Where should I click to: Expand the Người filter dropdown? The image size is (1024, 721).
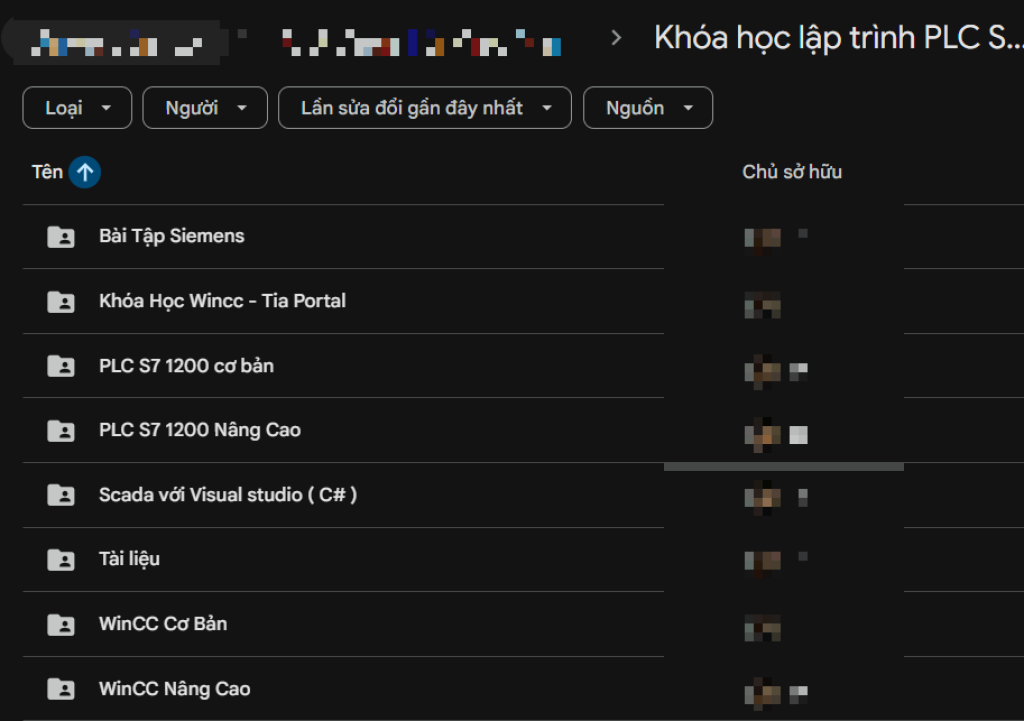[205, 108]
